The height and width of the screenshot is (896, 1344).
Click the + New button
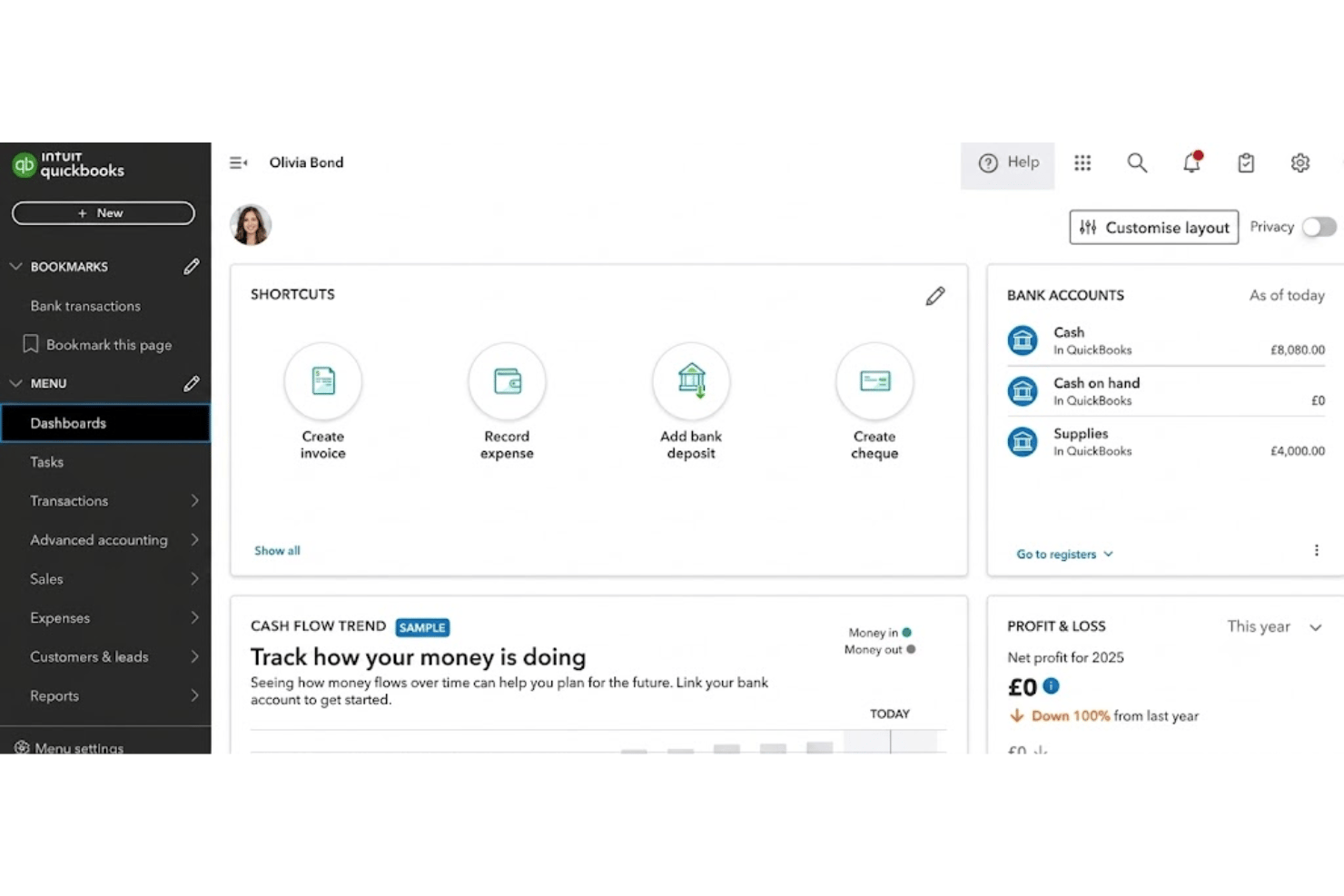point(104,212)
